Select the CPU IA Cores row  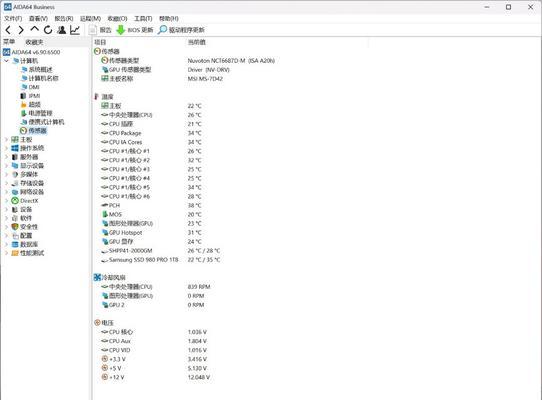point(125,142)
